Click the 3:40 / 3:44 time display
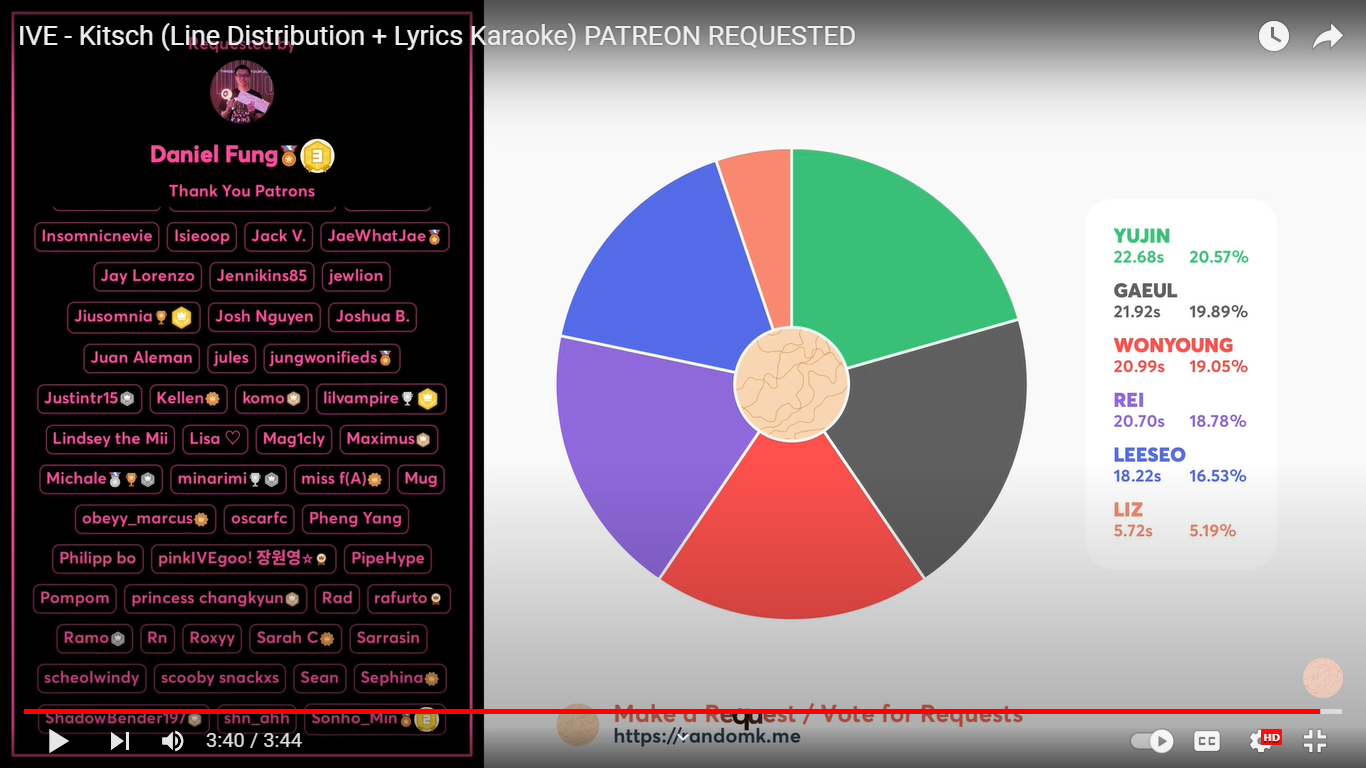The image size is (1366, 768). [x=254, y=741]
